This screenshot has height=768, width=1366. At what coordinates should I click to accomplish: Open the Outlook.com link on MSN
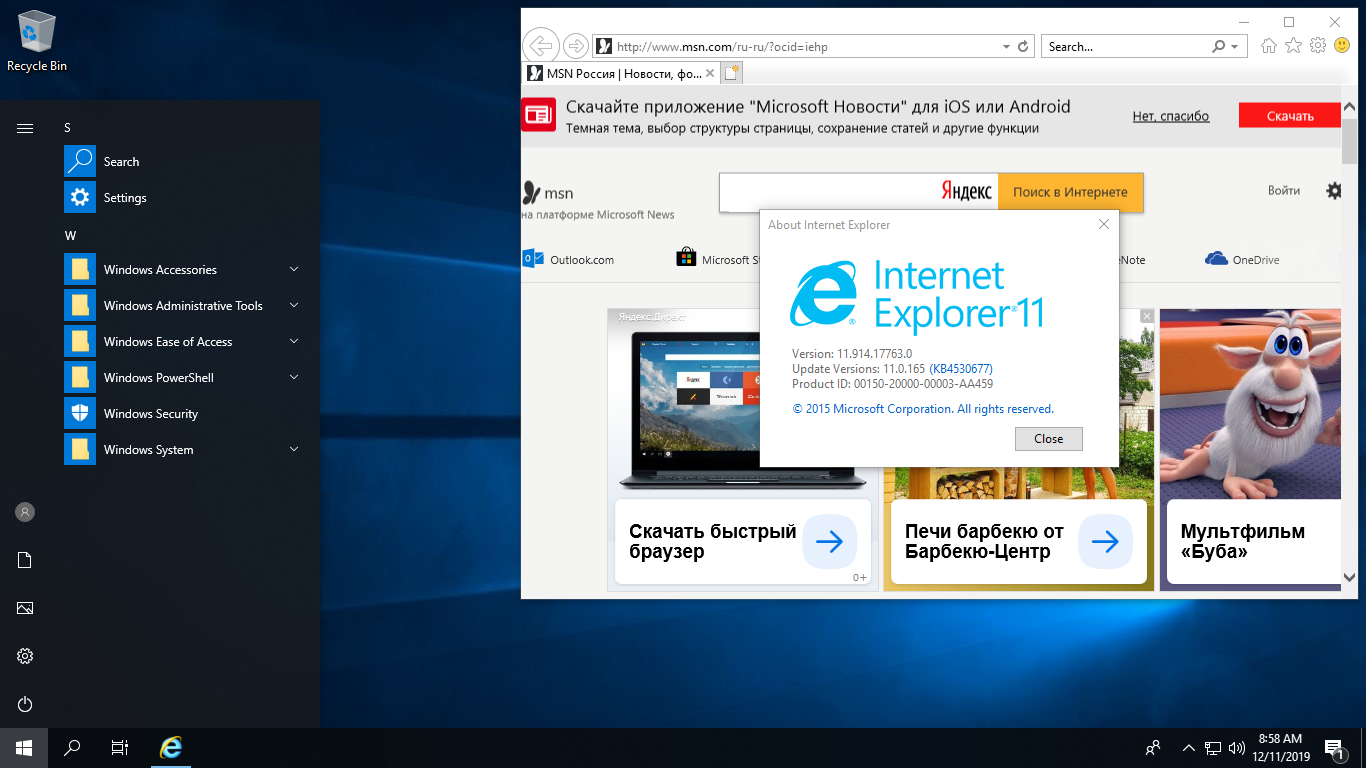click(x=568, y=259)
